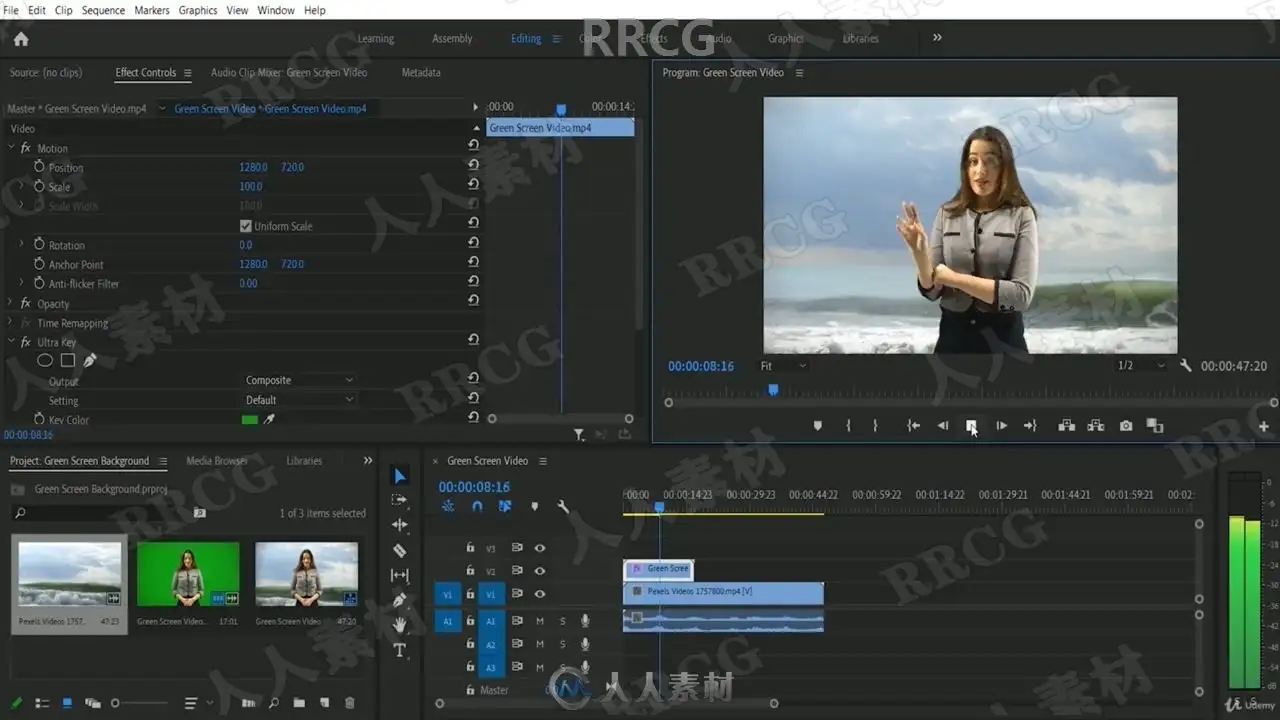Switch to the Metadata tab

pos(421,73)
